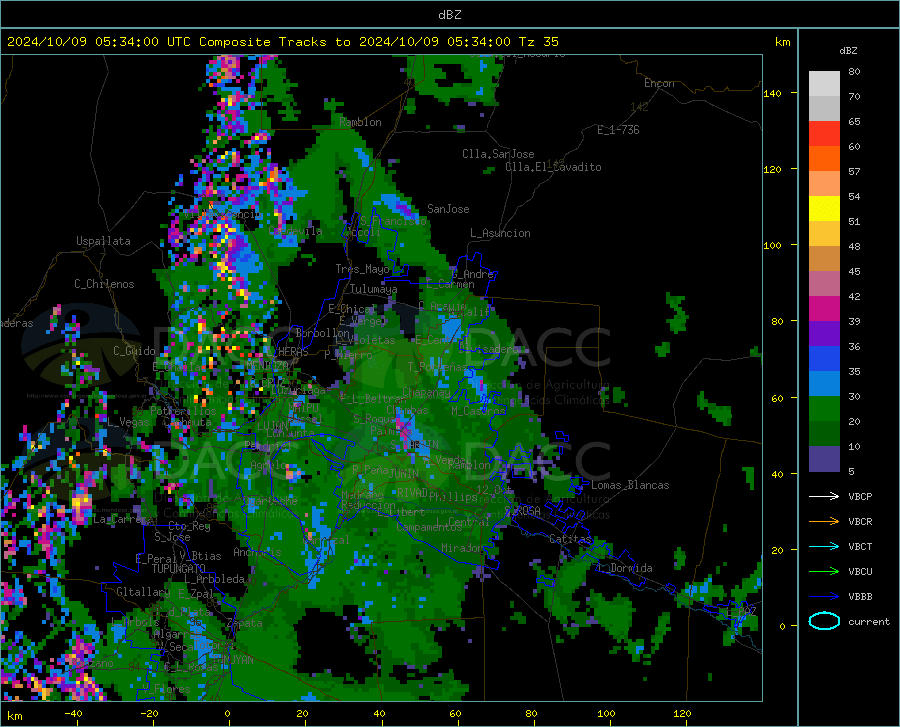Click the white VBCP arrow icon
The height and width of the screenshot is (727, 900).
pyautogui.click(x=824, y=496)
